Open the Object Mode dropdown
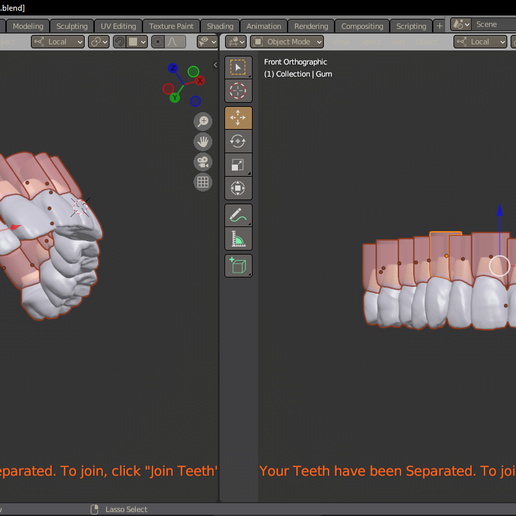516x516 pixels. point(287,42)
